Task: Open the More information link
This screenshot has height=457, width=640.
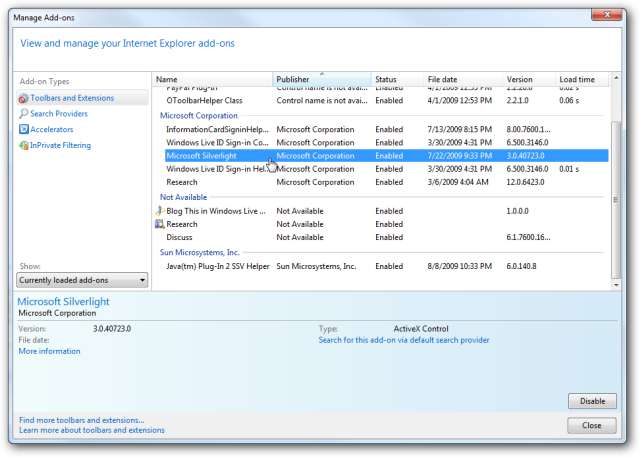Action: (49, 351)
